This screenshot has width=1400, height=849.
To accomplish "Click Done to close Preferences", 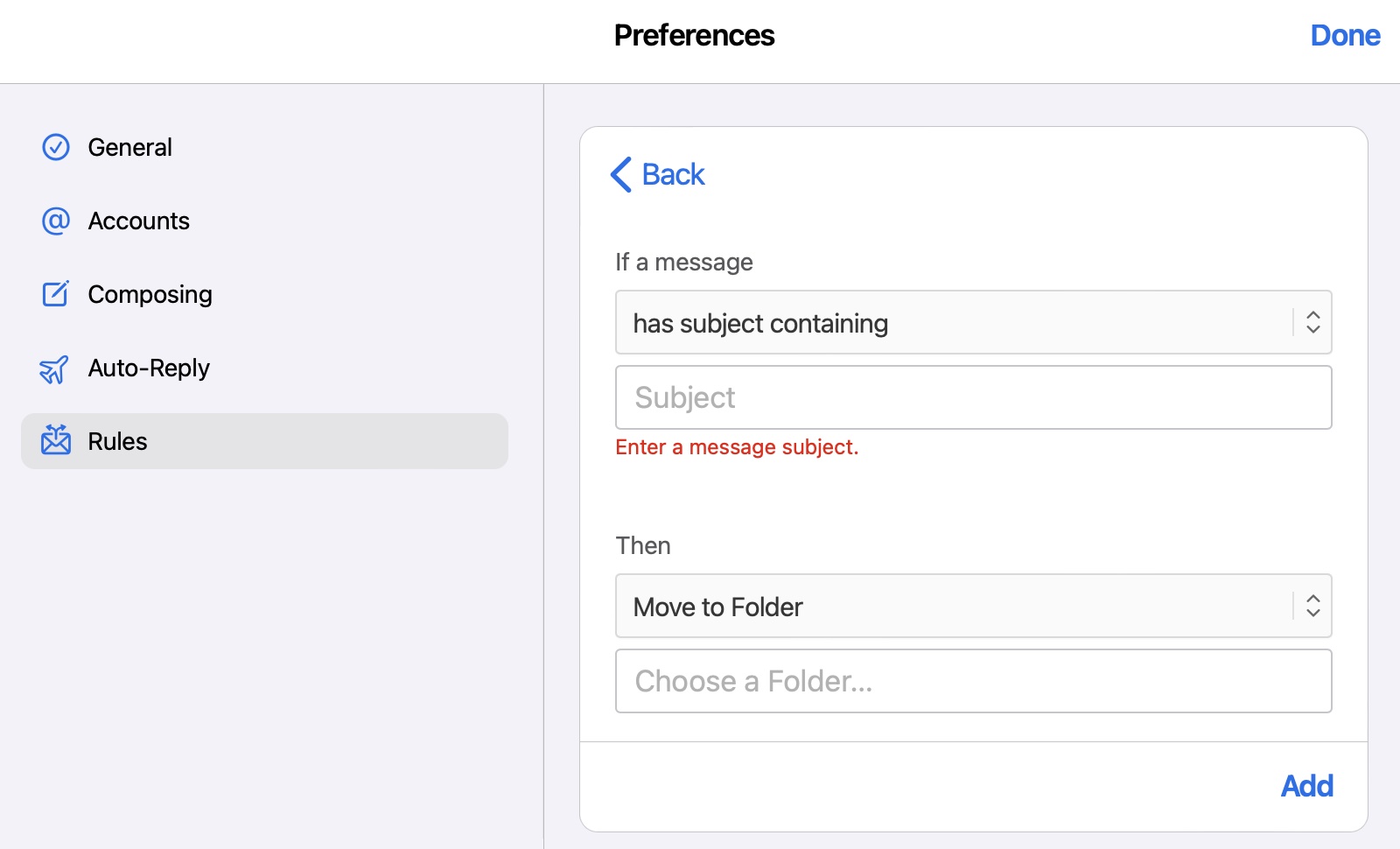I will [x=1345, y=35].
